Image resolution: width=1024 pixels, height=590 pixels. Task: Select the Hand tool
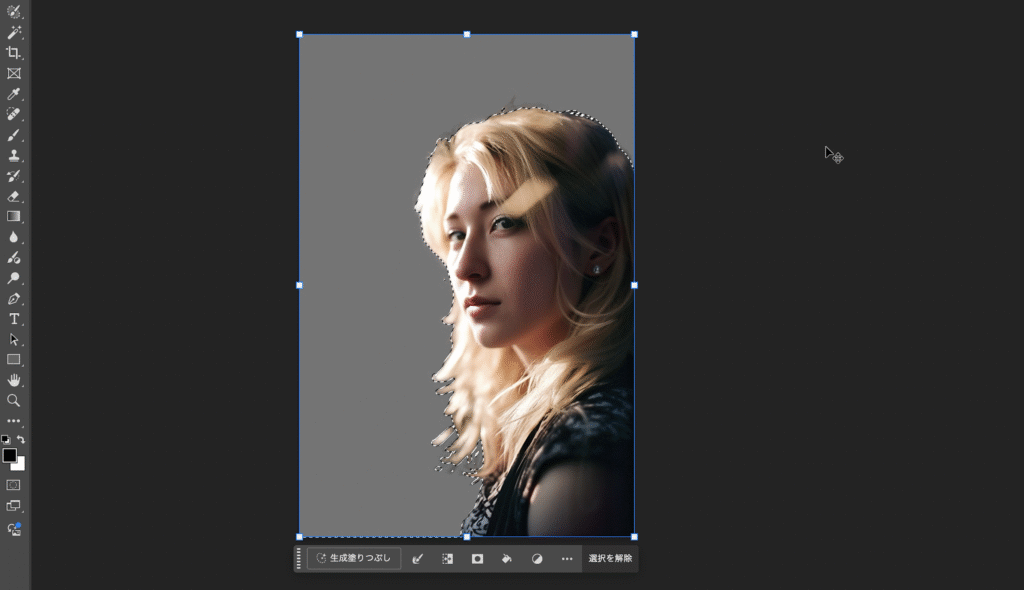click(x=13, y=380)
